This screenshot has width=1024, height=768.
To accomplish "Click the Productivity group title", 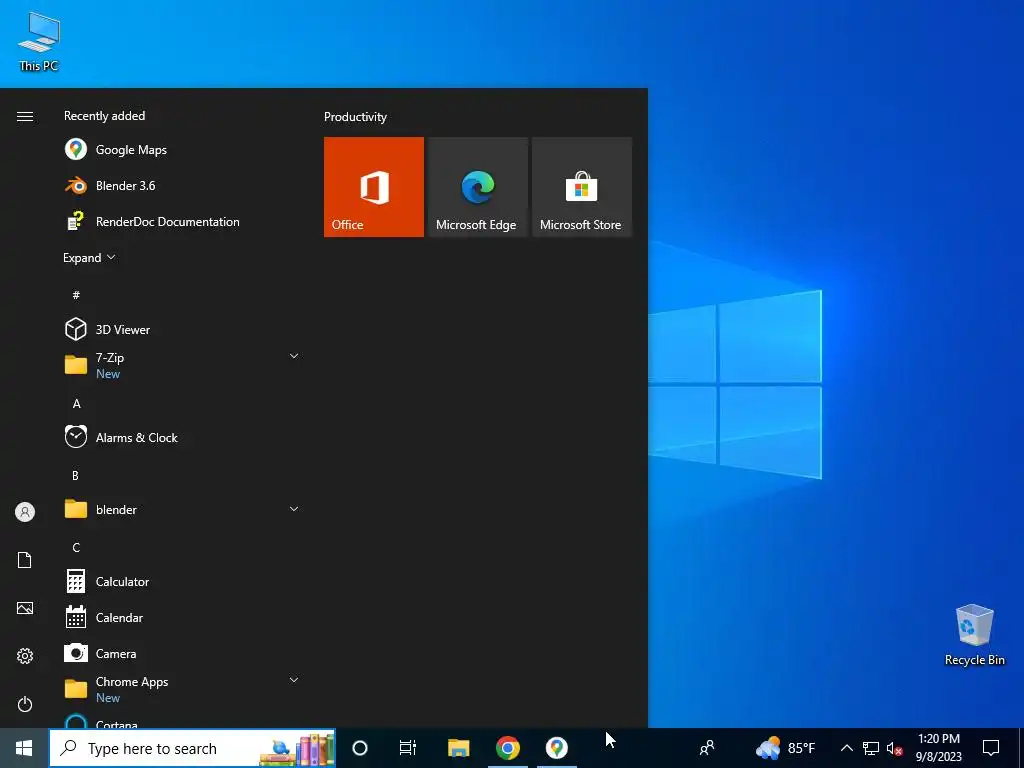I will point(355,117).
